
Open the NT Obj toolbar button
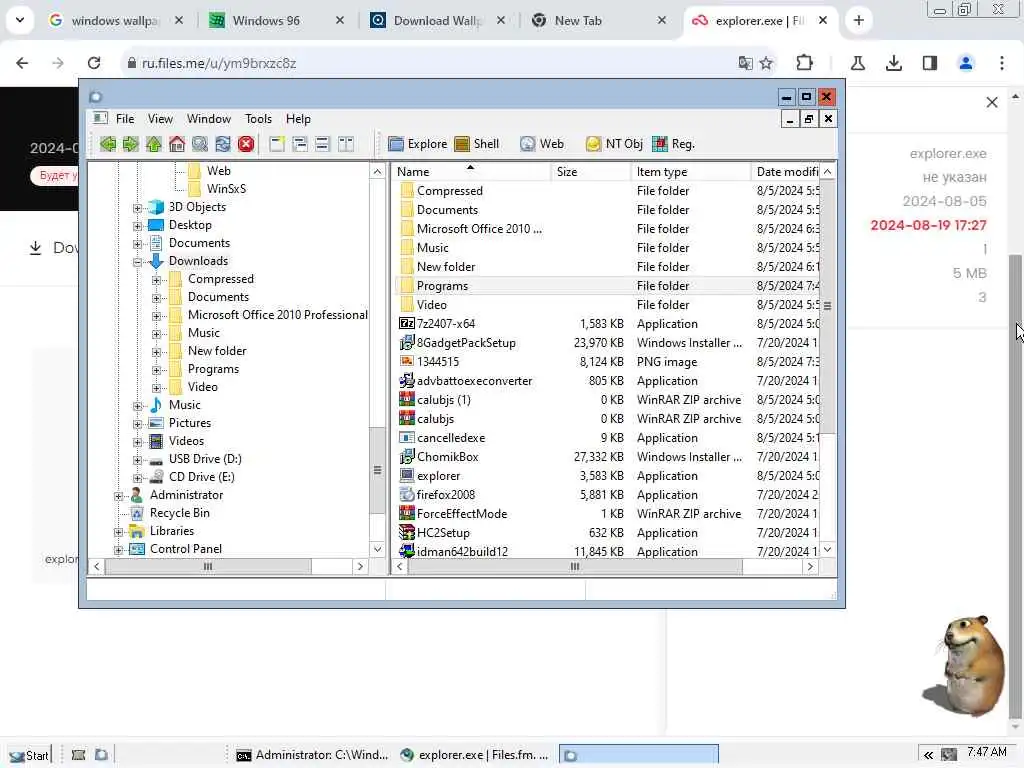[614, 144]
